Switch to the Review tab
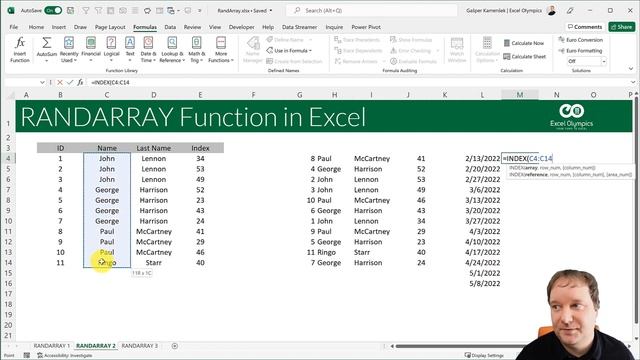640x360 pixels. click(x=192, y=27)
